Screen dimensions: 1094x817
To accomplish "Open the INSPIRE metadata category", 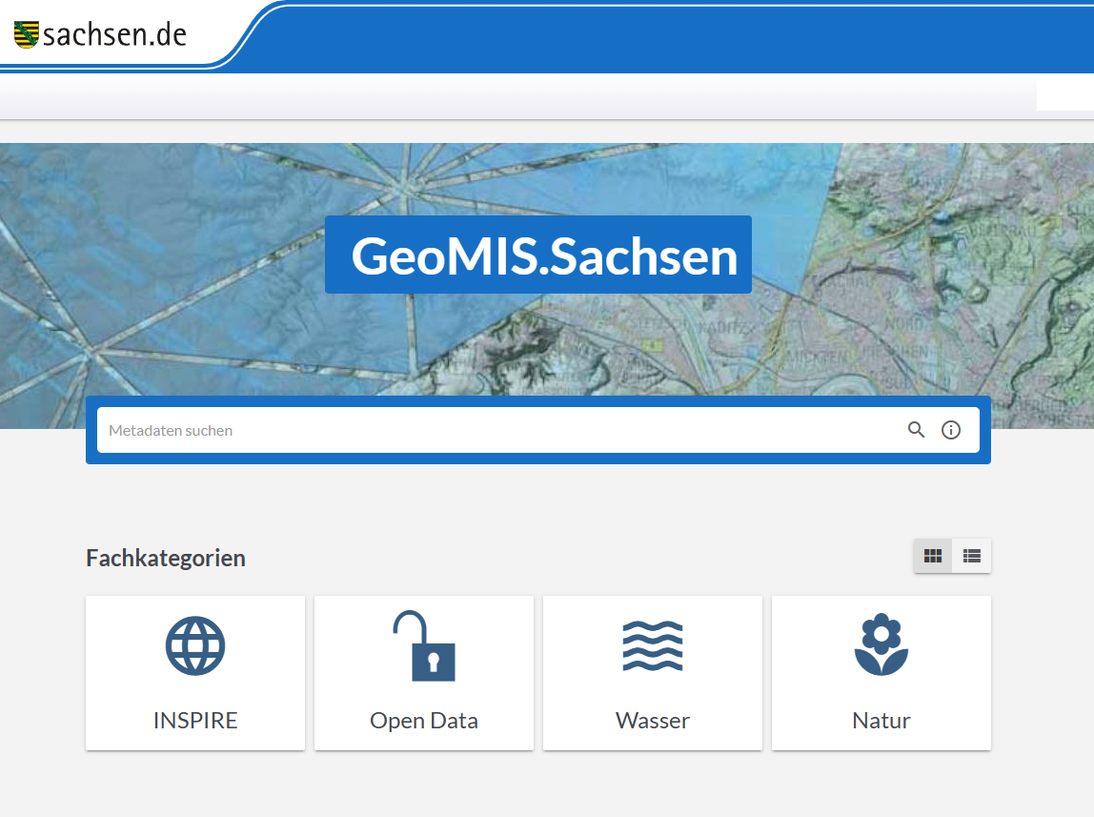I will click(195, 672).
